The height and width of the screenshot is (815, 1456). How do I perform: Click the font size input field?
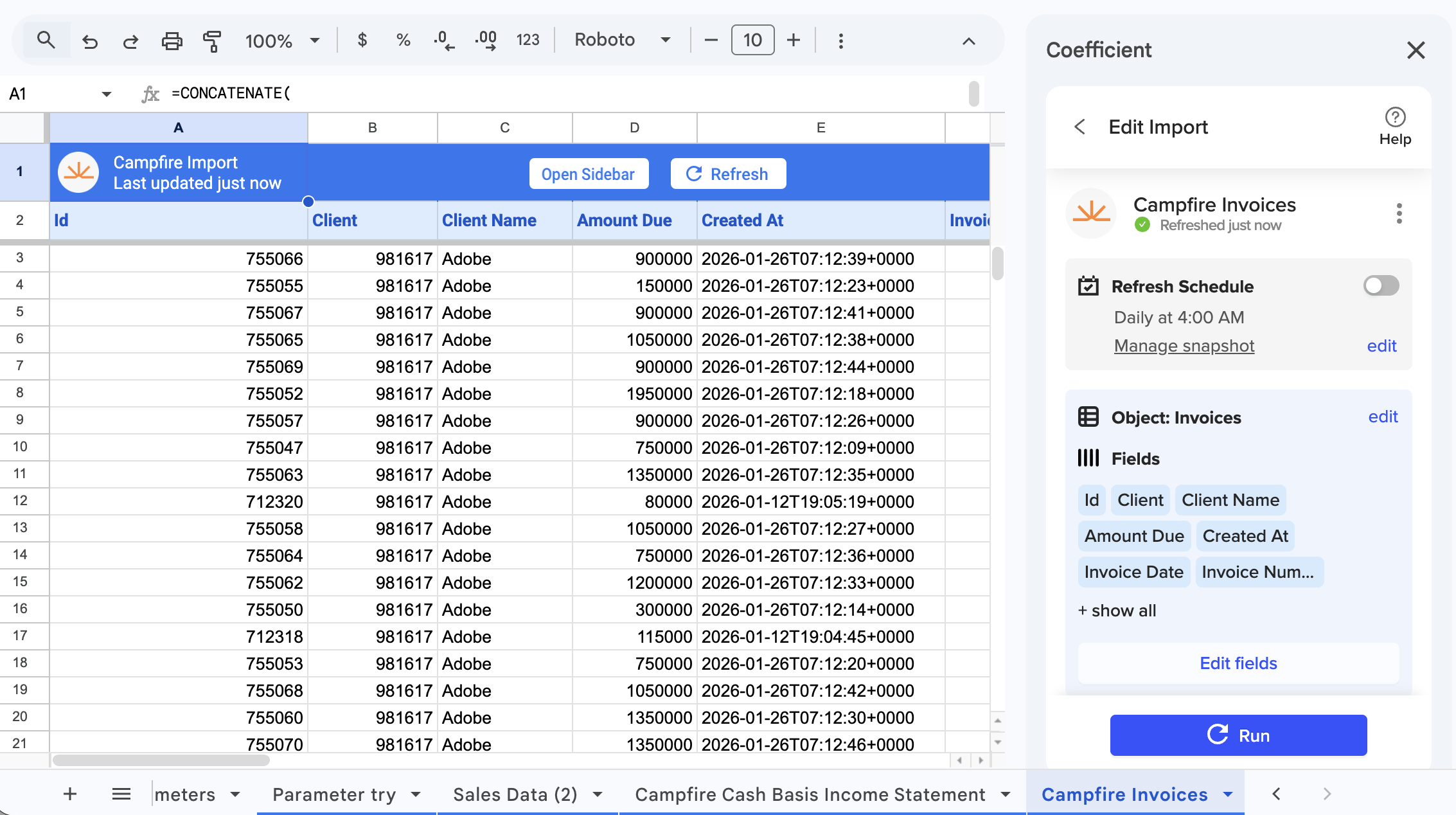click(752, 40)
